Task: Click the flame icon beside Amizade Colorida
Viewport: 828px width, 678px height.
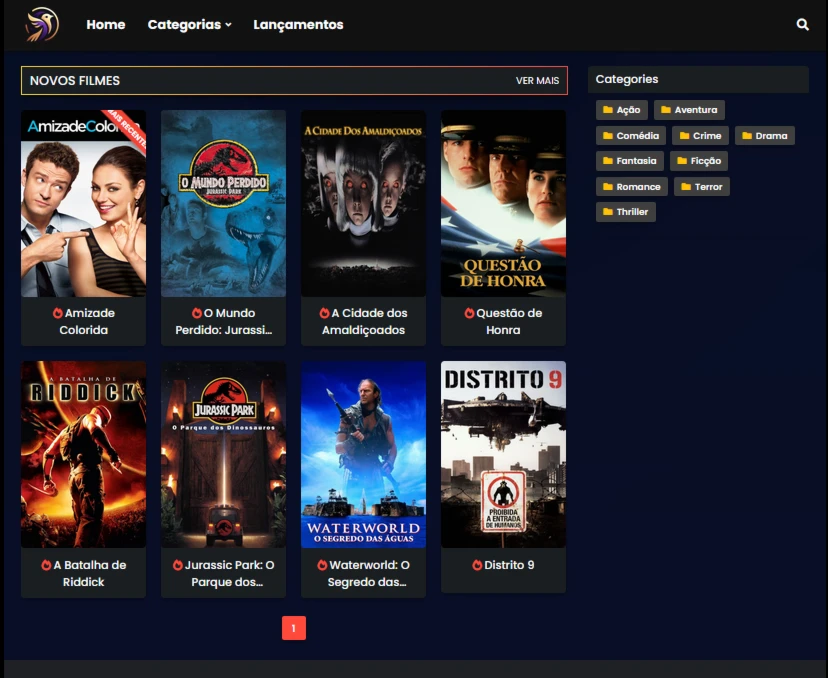Action: click(x=58, y=313)
